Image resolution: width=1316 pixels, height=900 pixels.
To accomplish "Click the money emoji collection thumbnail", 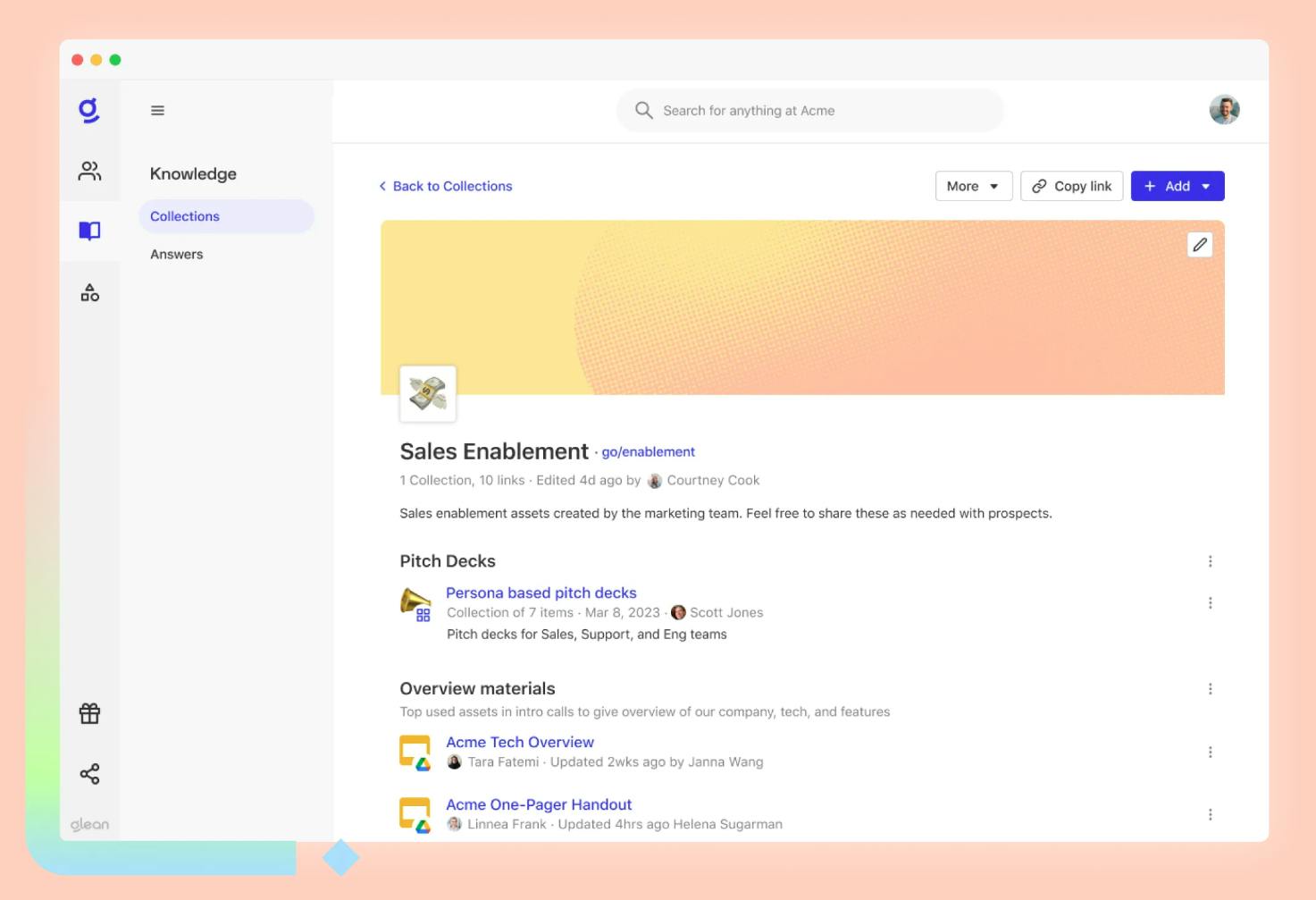I will 428,393.
